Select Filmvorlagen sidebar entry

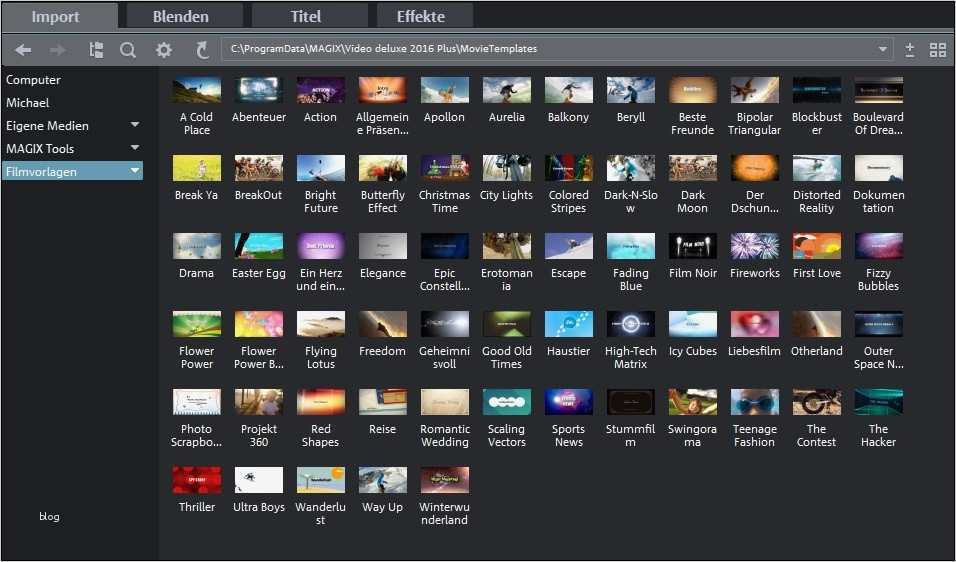pyautogui.click(x=73, y=171)
